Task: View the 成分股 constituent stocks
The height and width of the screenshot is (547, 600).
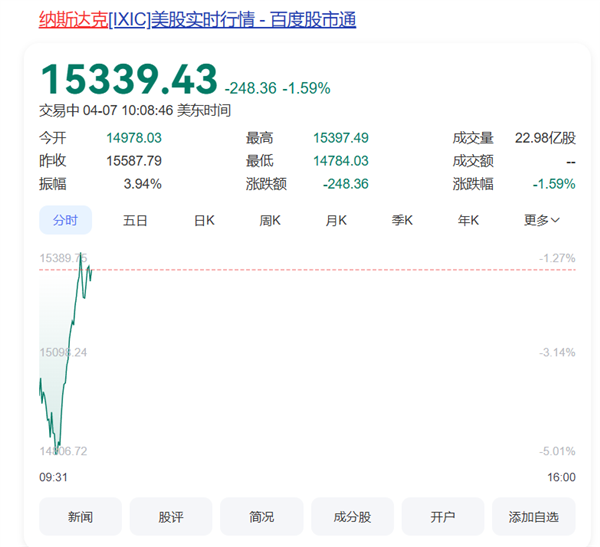Action: point(352,517)
